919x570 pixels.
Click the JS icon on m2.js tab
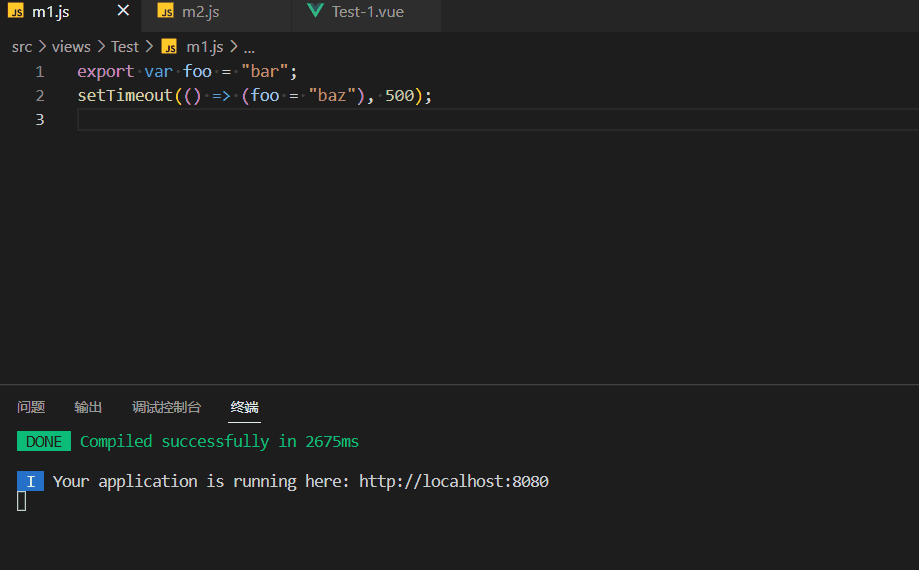pos(166,11)
